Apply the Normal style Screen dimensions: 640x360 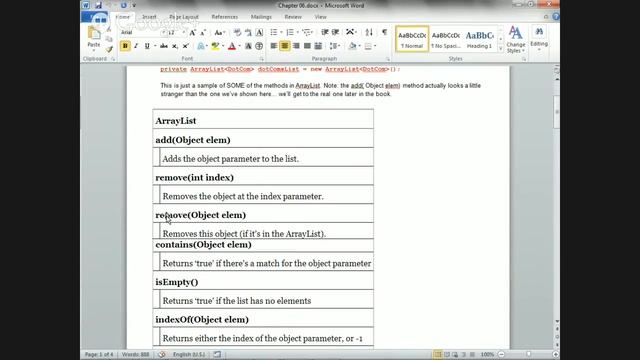click(412, 39)
